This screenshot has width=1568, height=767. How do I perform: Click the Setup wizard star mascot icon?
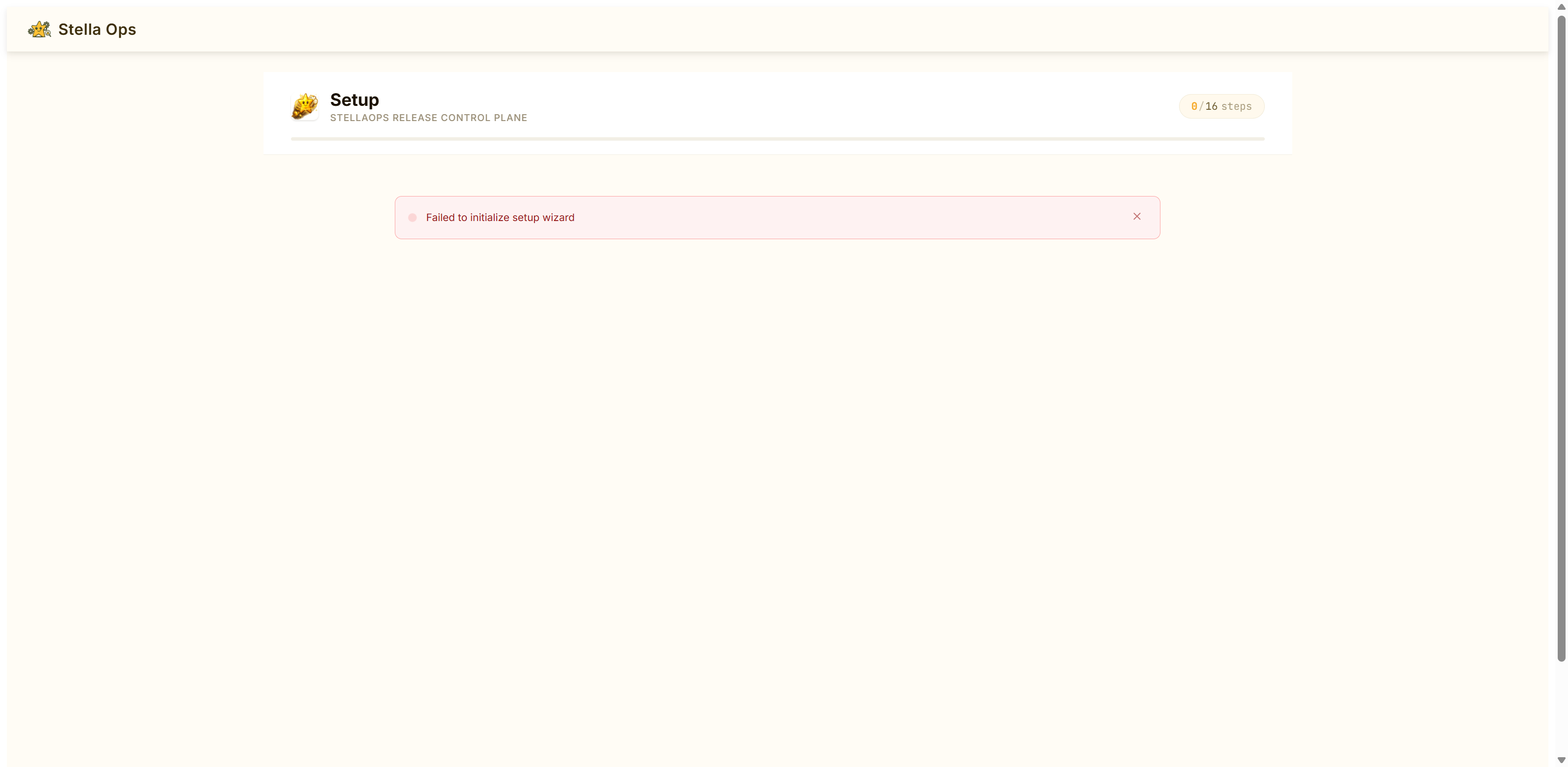[304, 106]
